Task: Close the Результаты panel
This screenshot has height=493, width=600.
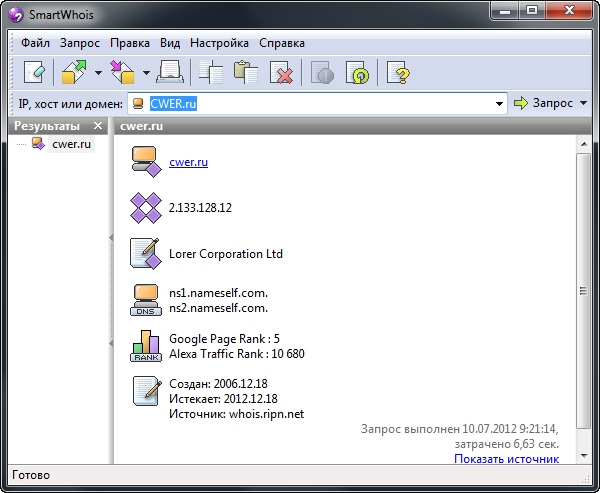Action: 97,126
